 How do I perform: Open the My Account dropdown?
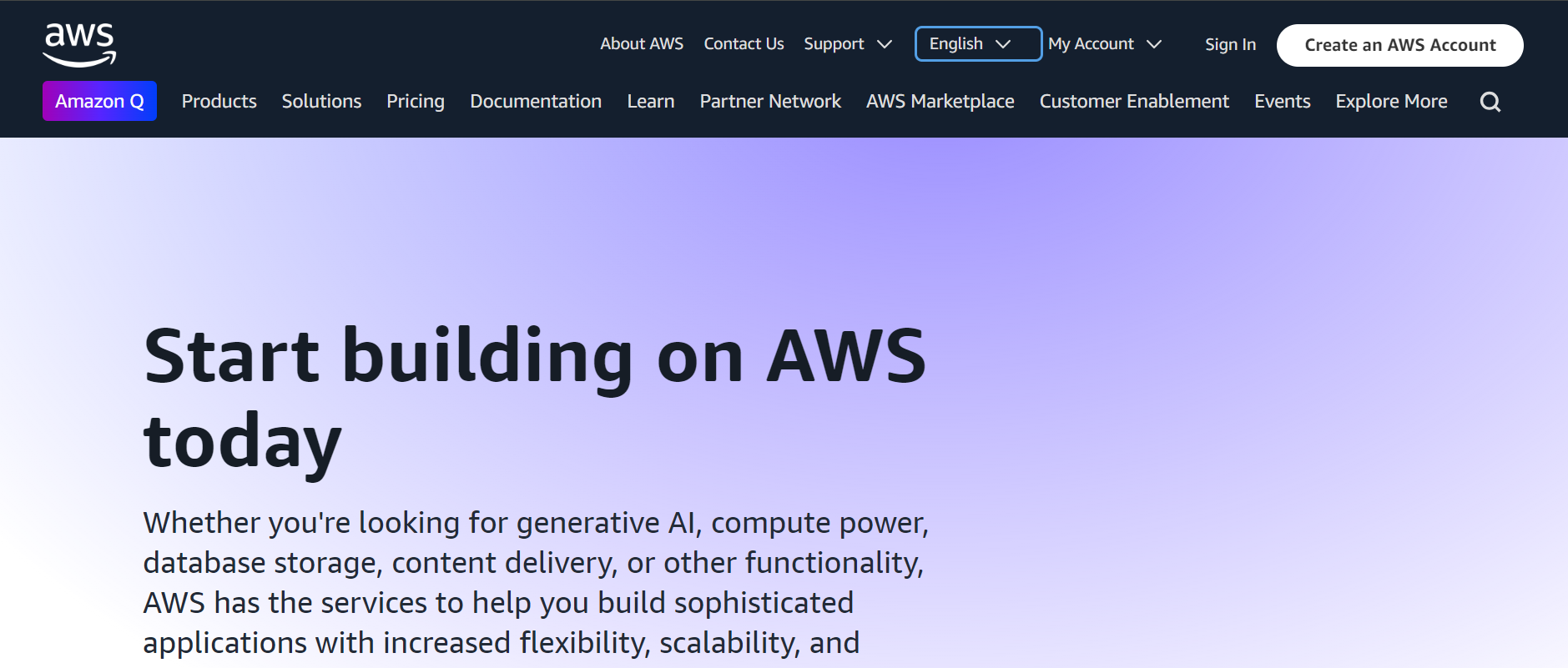coord(1103,43)
